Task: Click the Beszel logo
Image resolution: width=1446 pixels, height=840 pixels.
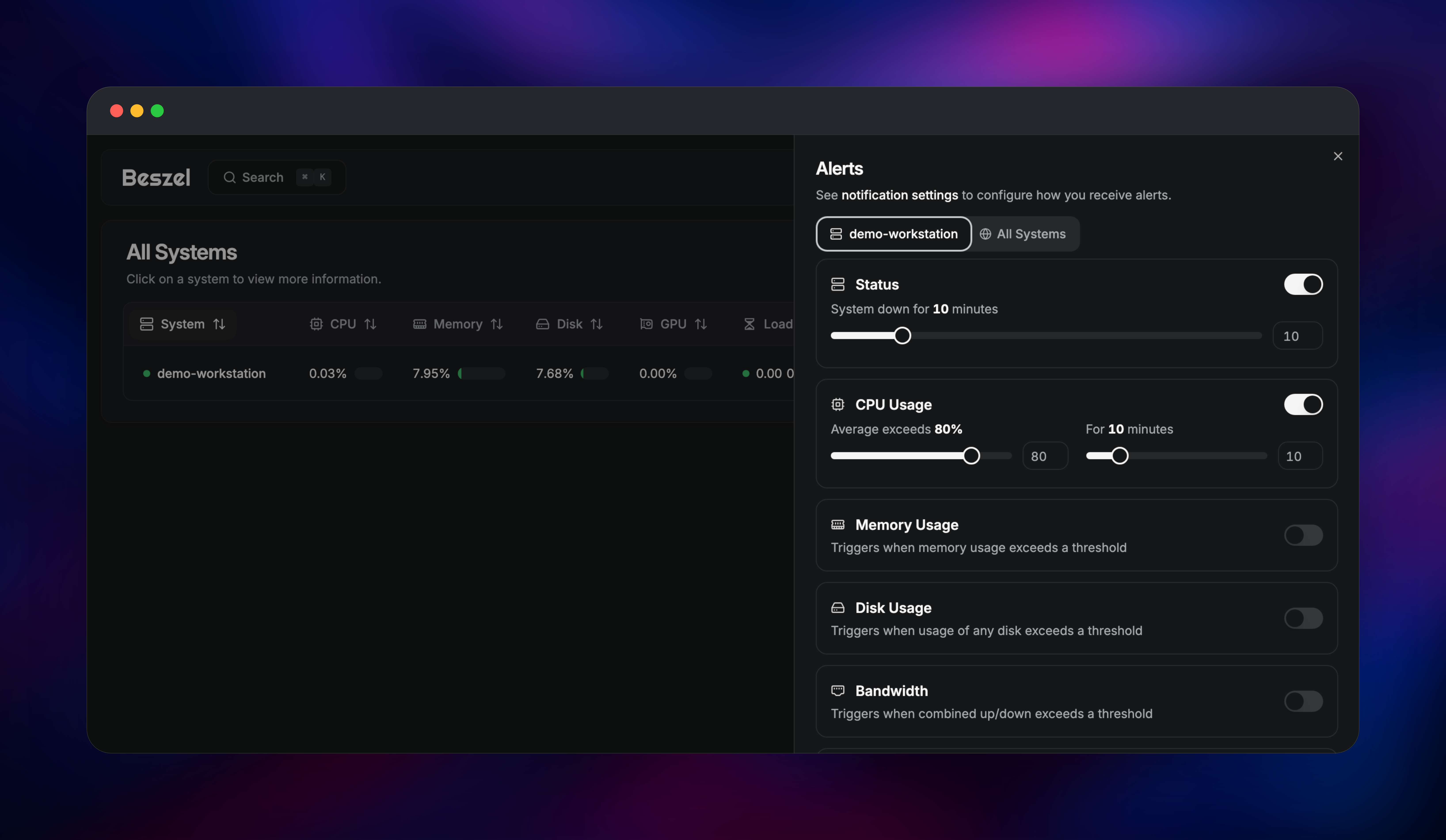Action: tap(156, 177)
